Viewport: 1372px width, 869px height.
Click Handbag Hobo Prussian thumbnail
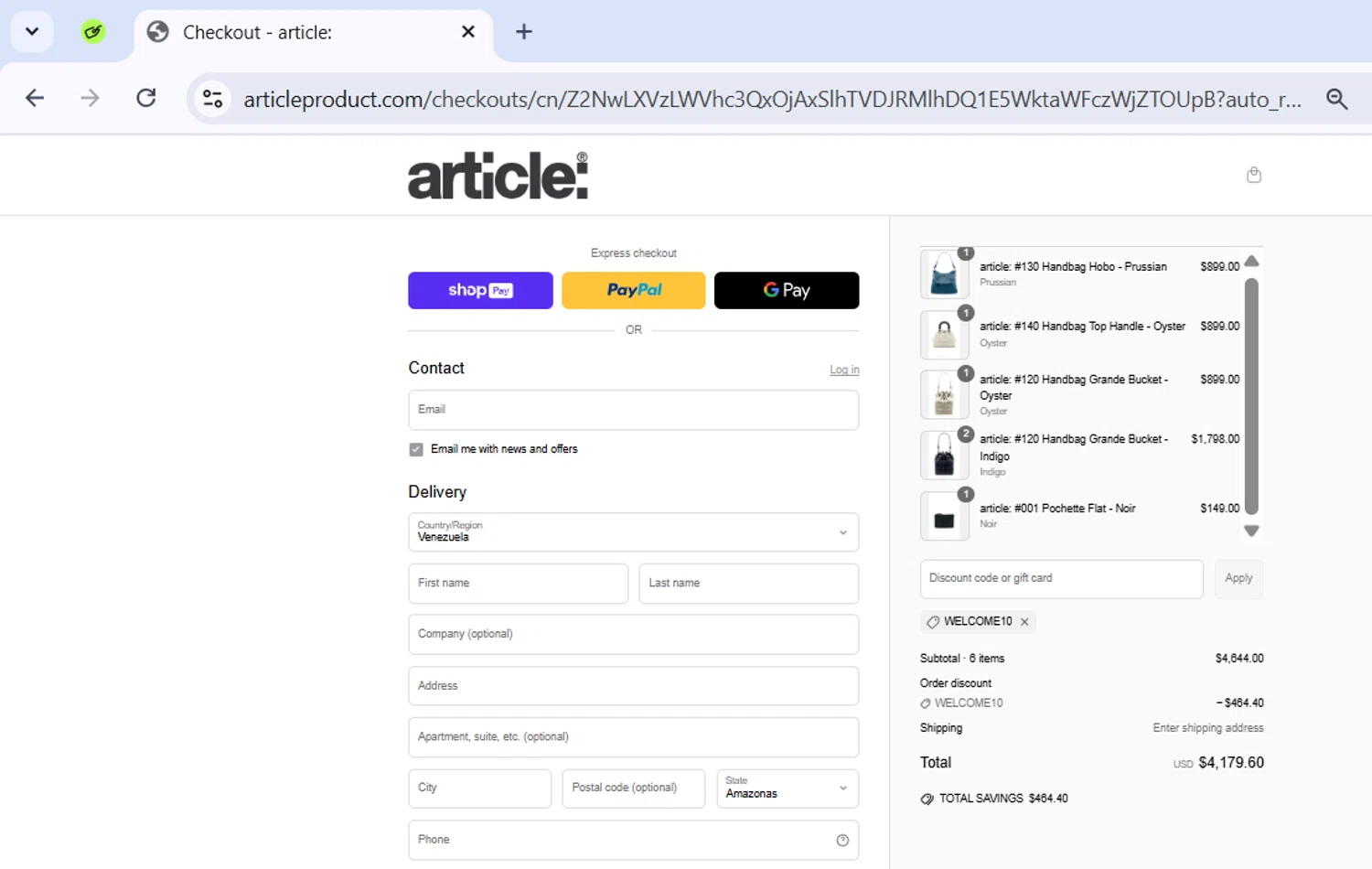945,274
